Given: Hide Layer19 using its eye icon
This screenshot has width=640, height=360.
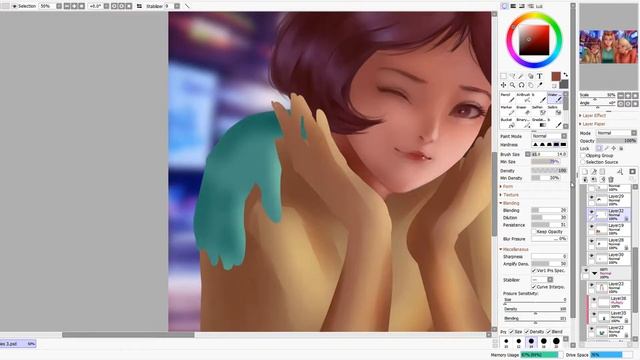Looking at the screenshot, I should pyautogui.click(x=591, y=227).
